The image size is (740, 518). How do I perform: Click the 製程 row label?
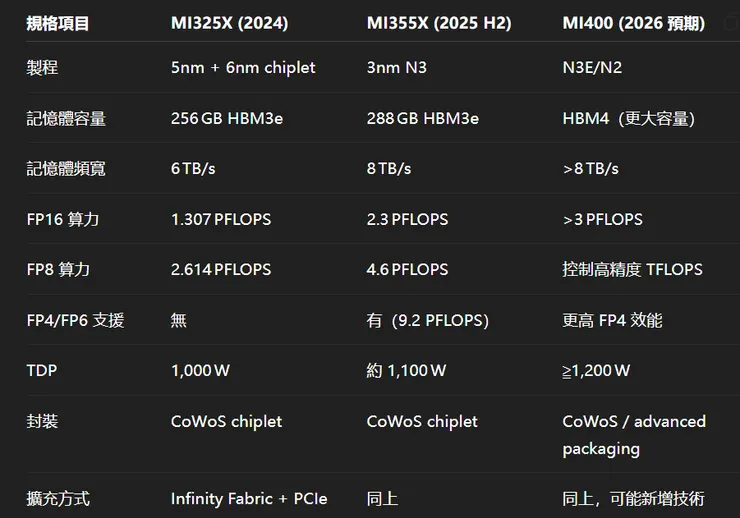click(x=43, y=68)
